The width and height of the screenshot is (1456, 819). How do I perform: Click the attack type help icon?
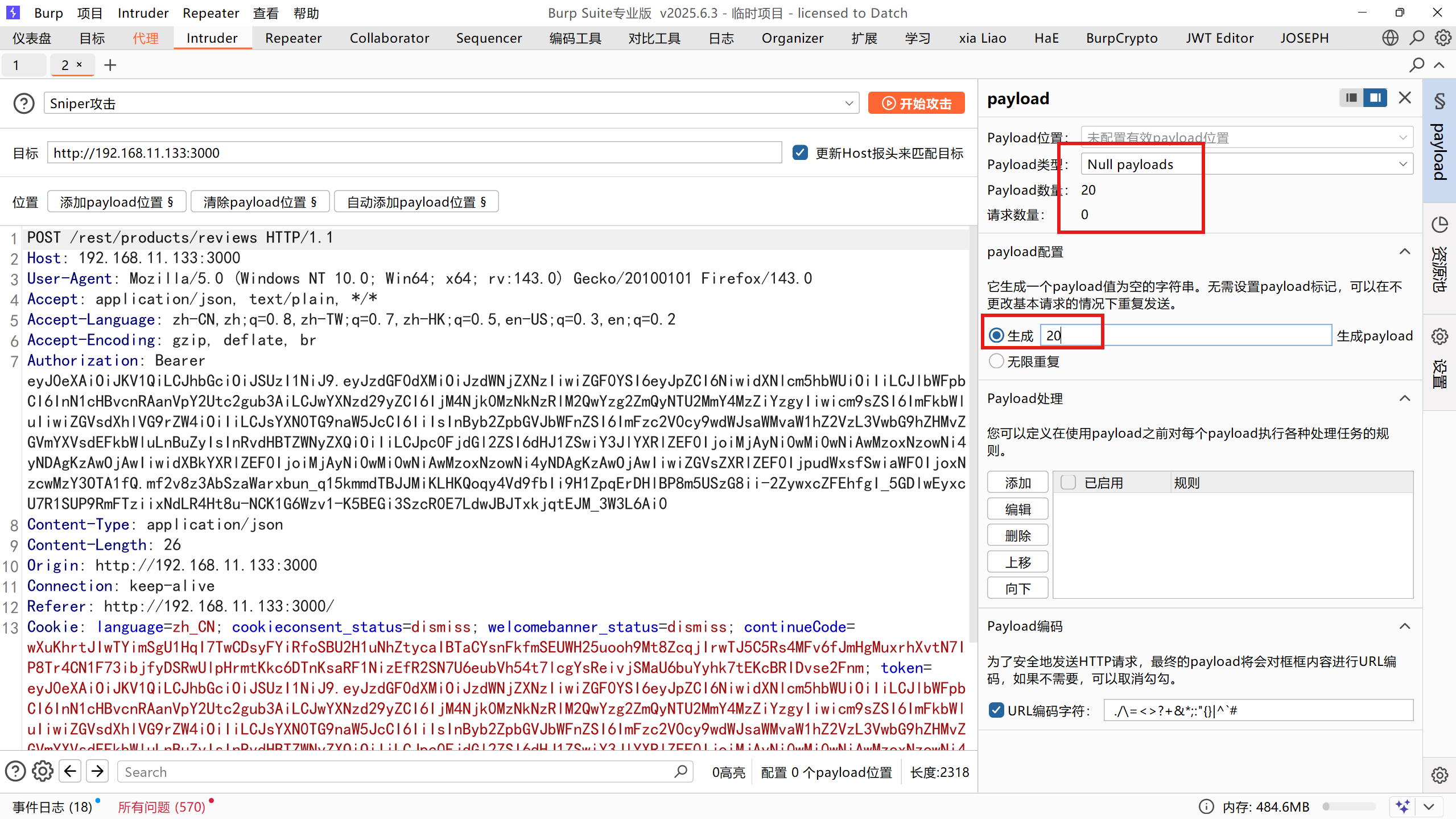click(24, 104)
